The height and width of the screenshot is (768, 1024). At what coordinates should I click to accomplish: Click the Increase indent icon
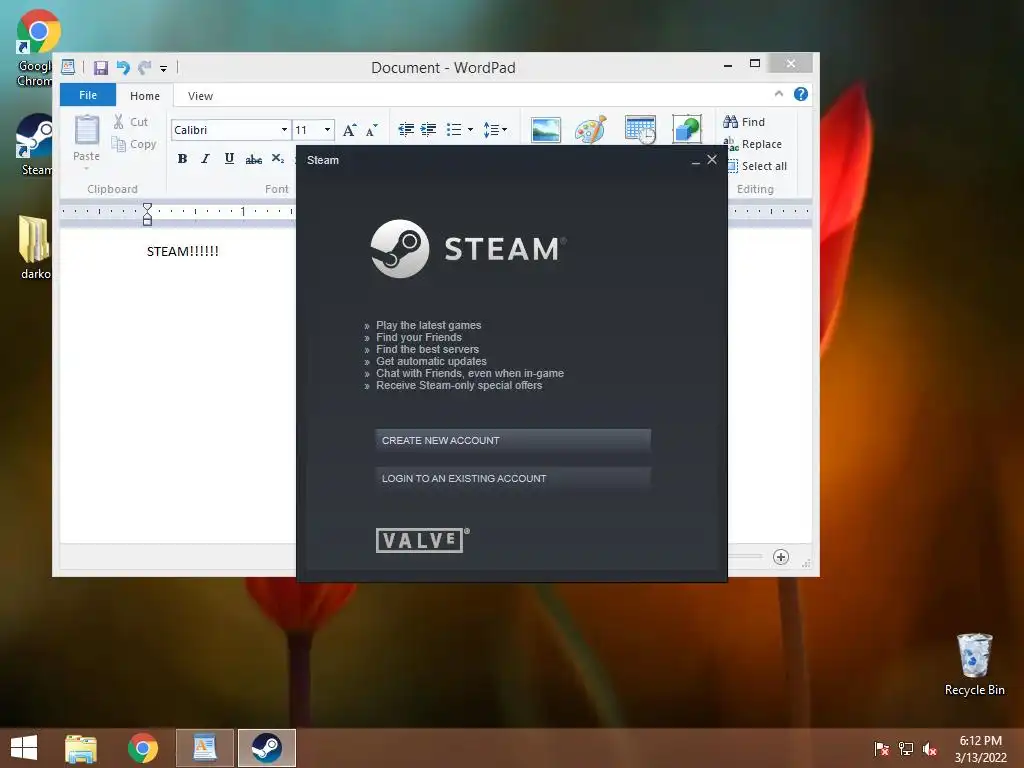coord(428,129)
